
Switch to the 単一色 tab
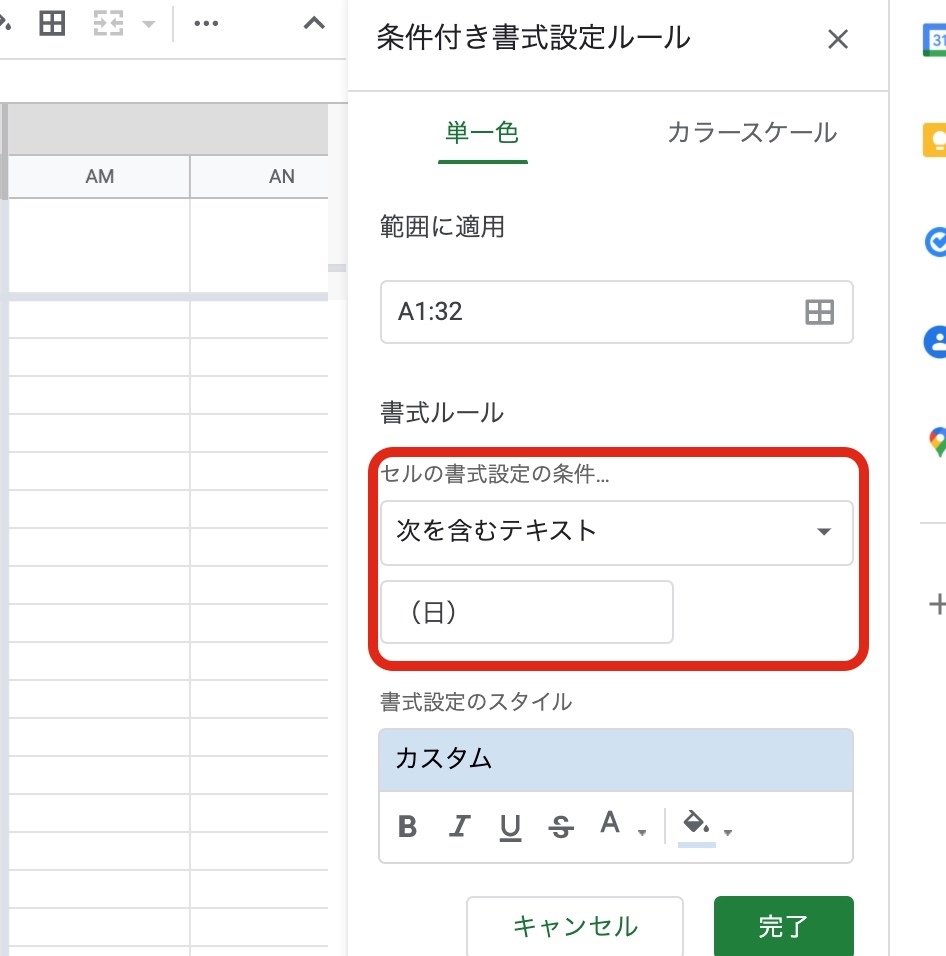click(482, 133)
